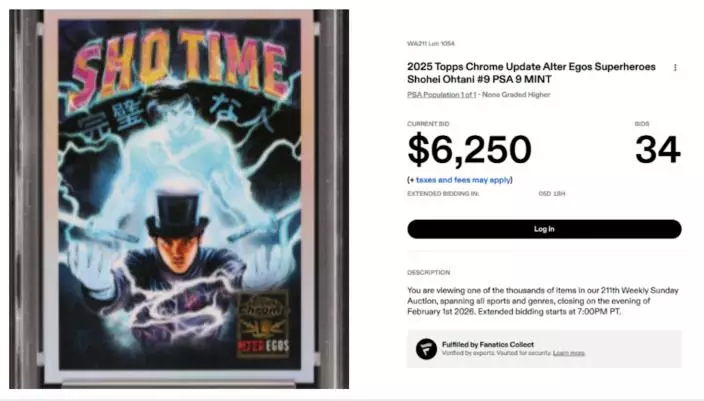The width and height of the screenshot is (704, 401).
Task: Click the BIDS label above the count
Action: point(642,124)
